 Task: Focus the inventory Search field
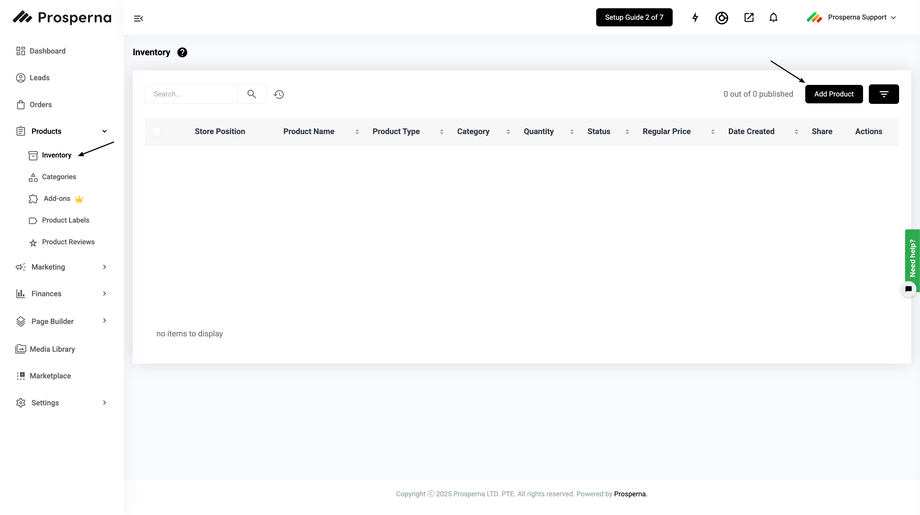(x=191, y=94)
